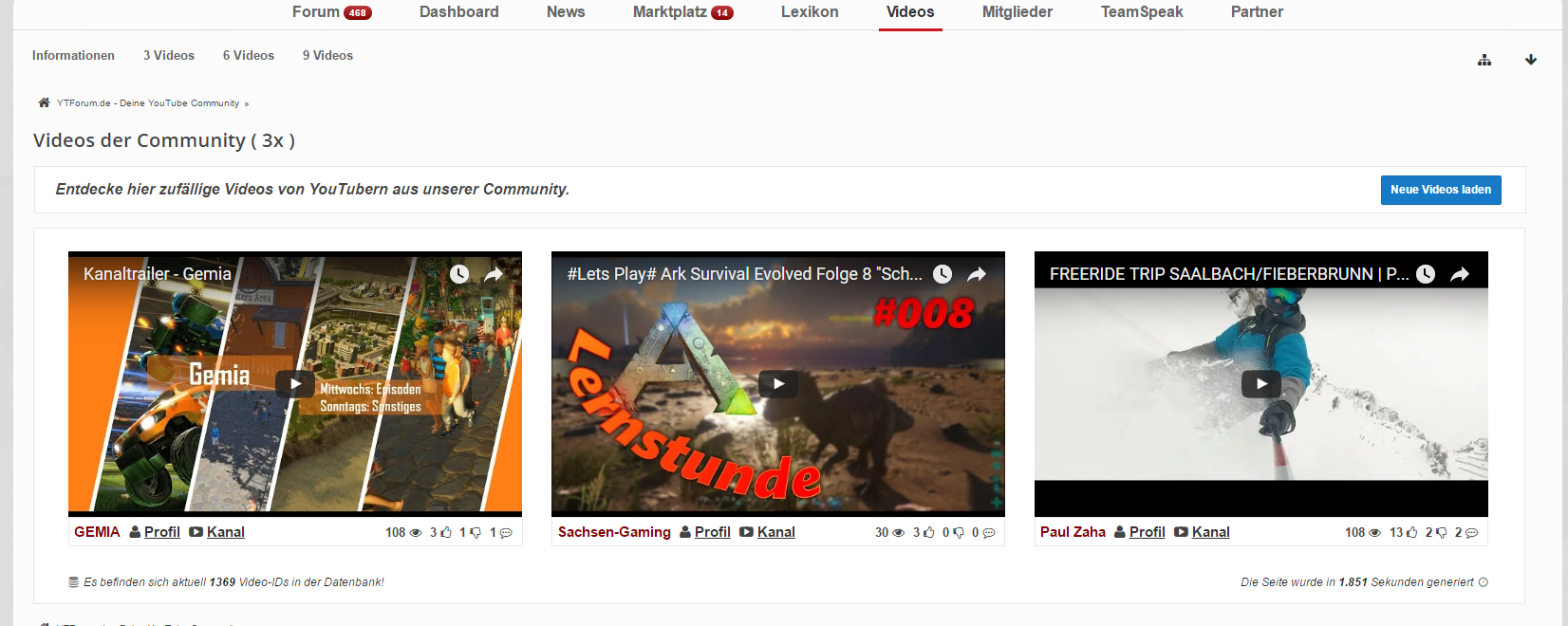This screenshot has height=626, width=1568.
Task: Open Kanal link of Sachsen-Gaming
Action: coord(775,532)
